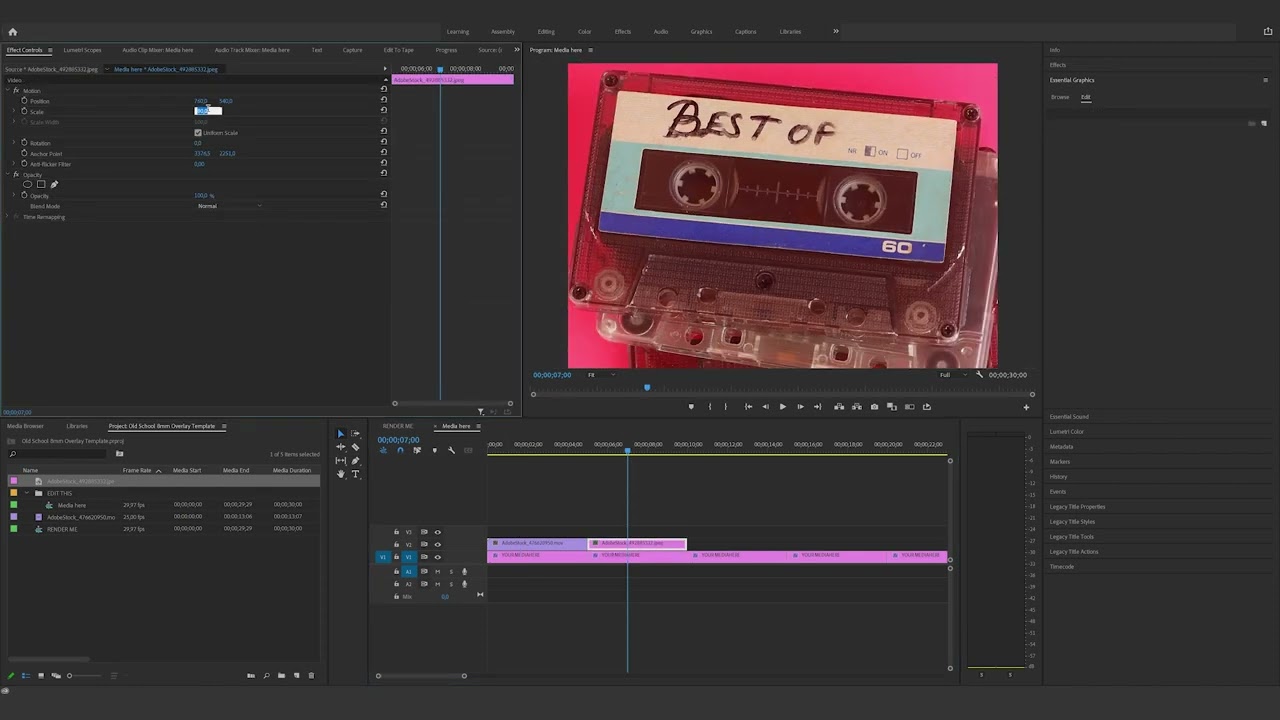
Task: Click the Home icon
Action: [13, 31]
